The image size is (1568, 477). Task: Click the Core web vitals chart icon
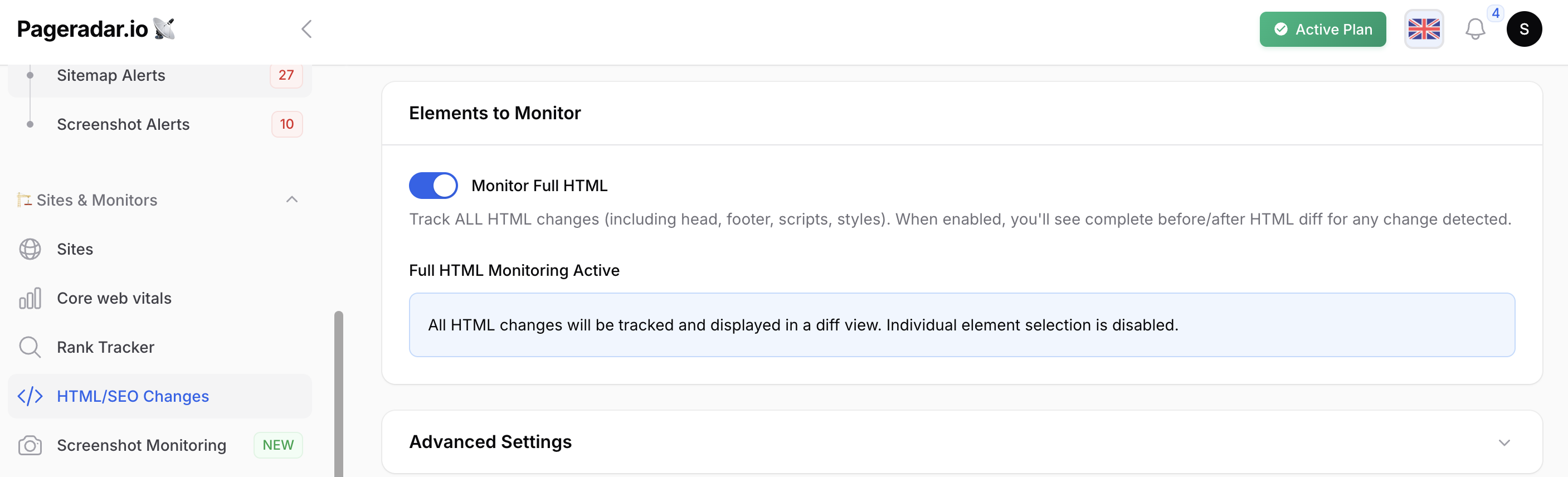pyautogui.click(x=30, y=298)
